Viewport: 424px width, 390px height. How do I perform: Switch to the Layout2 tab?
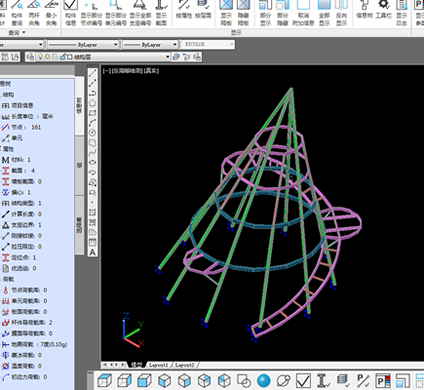tap(184, 365)
